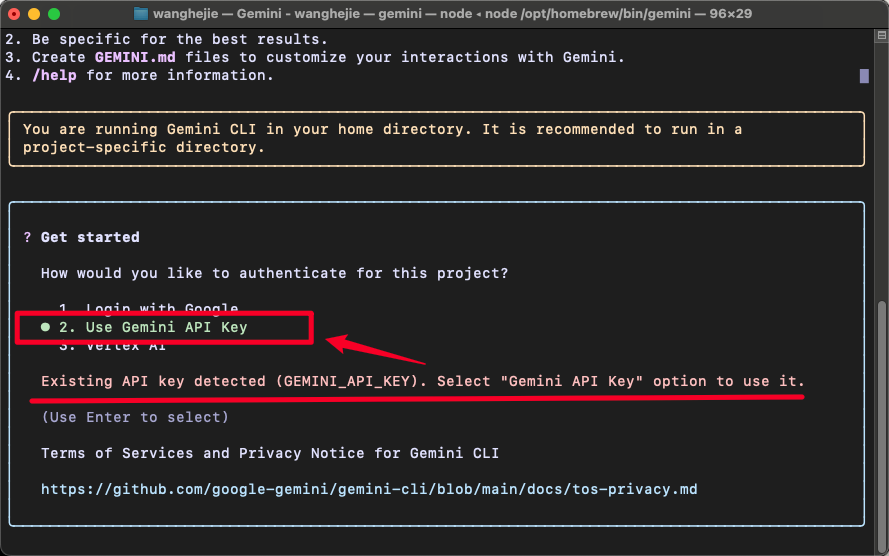The height and width of the screenshot is (556, 889).
Task: Click the red arrow pointing at option 2
Action: [378, 350]
